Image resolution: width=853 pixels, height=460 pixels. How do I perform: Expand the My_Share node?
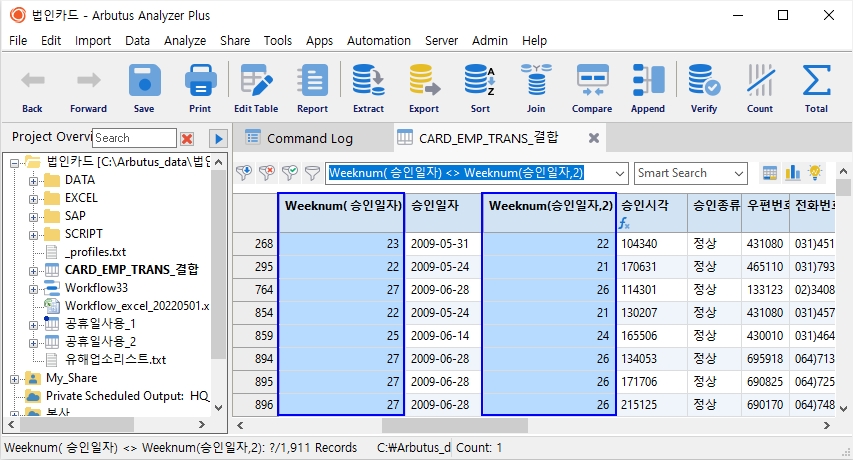[15, 378]
